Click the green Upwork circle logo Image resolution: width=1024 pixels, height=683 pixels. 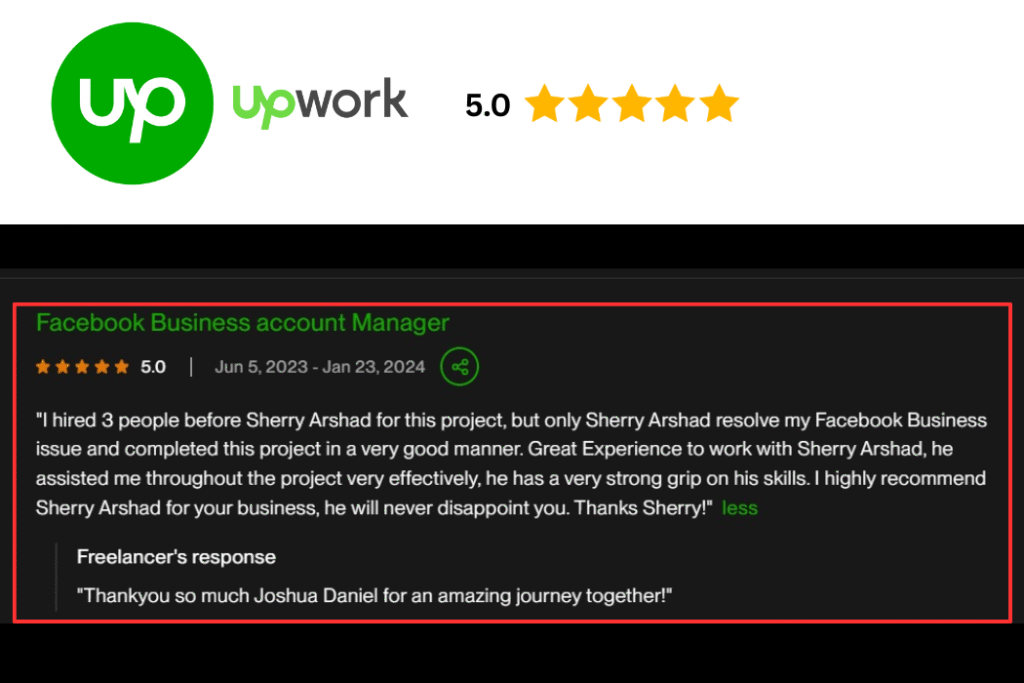tap(133, 103)
